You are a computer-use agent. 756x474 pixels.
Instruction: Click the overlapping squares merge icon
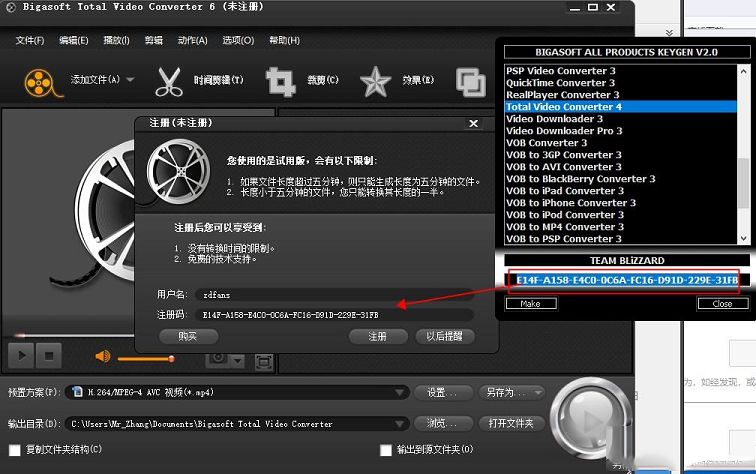[x=471, y=81]
